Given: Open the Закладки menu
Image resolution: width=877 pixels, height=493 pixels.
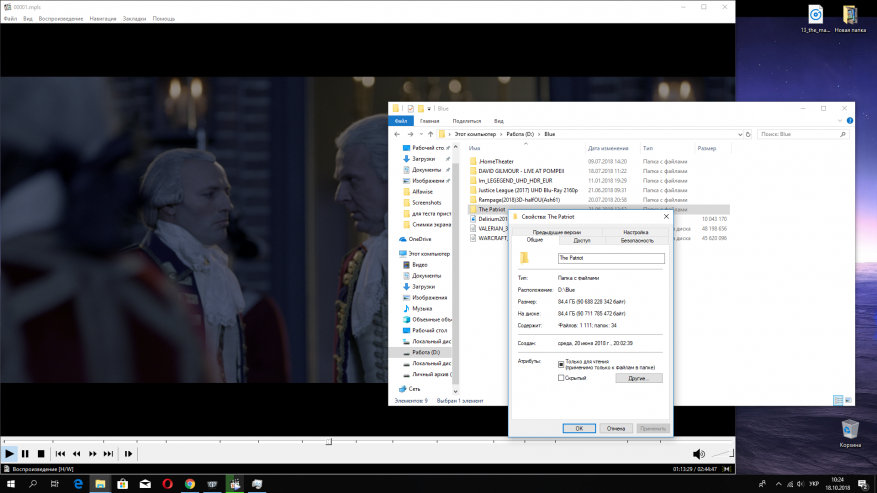Looking at the screenshot, I should tap(134, 18).
